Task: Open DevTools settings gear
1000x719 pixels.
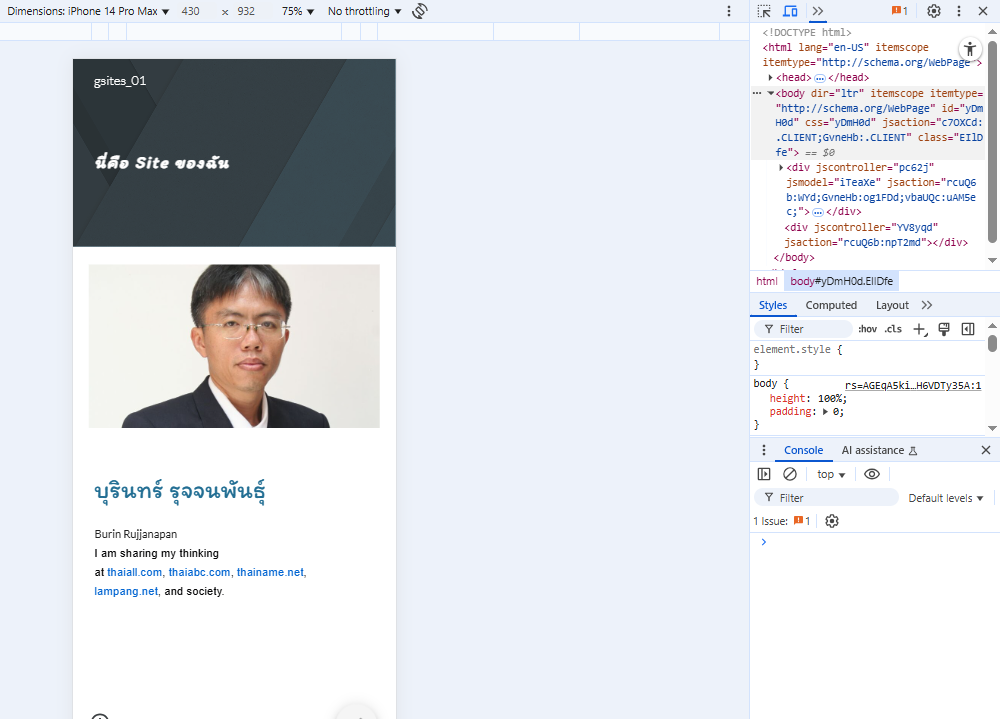Action: (x=933, y=11)
